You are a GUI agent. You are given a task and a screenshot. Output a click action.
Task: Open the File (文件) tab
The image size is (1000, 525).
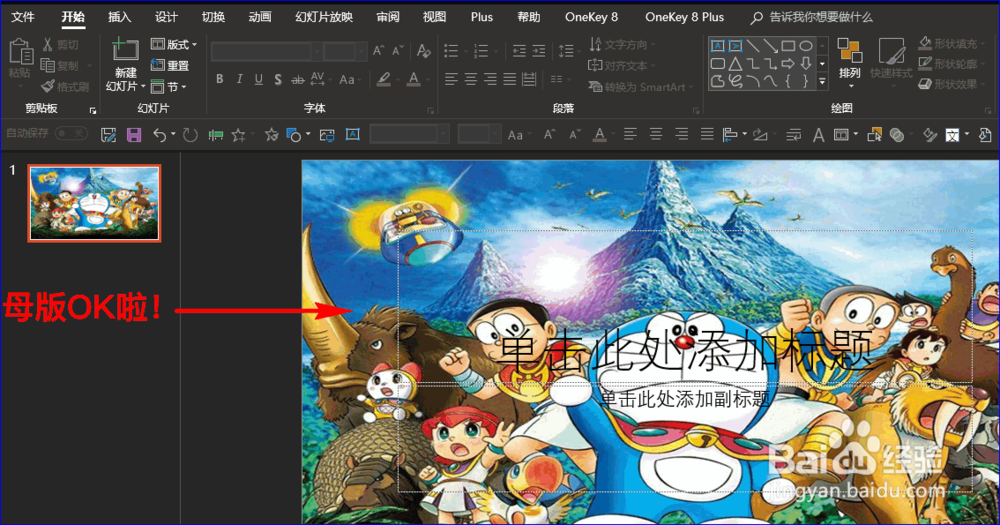(x=23, y=17)
